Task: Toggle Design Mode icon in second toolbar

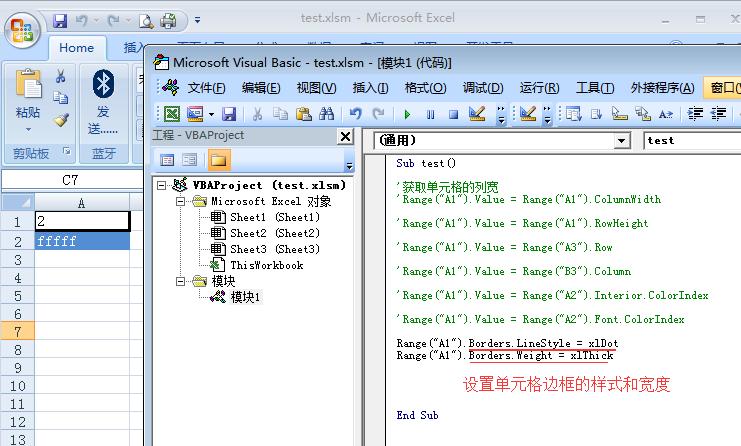Action: point(528,114)
